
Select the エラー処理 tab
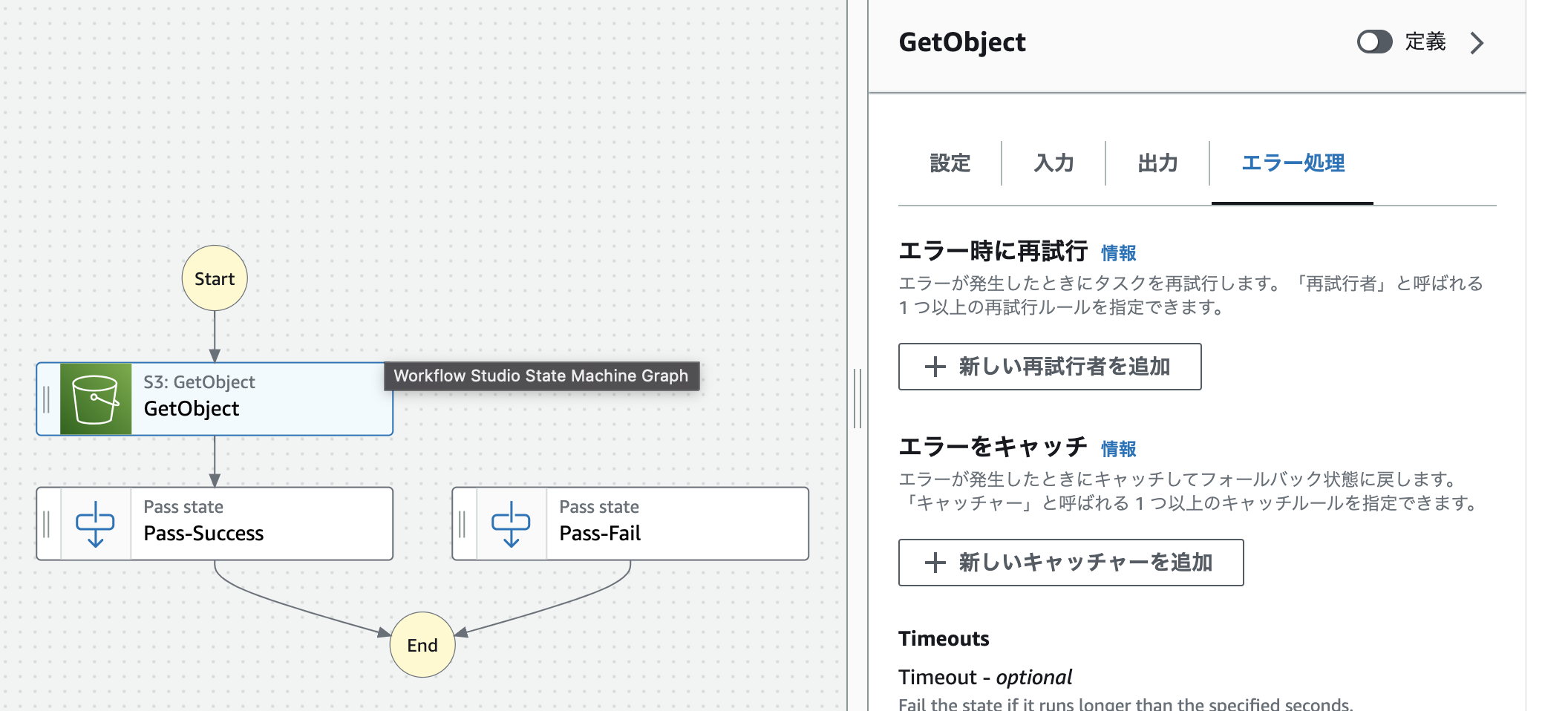click(x=1293, y=163)
